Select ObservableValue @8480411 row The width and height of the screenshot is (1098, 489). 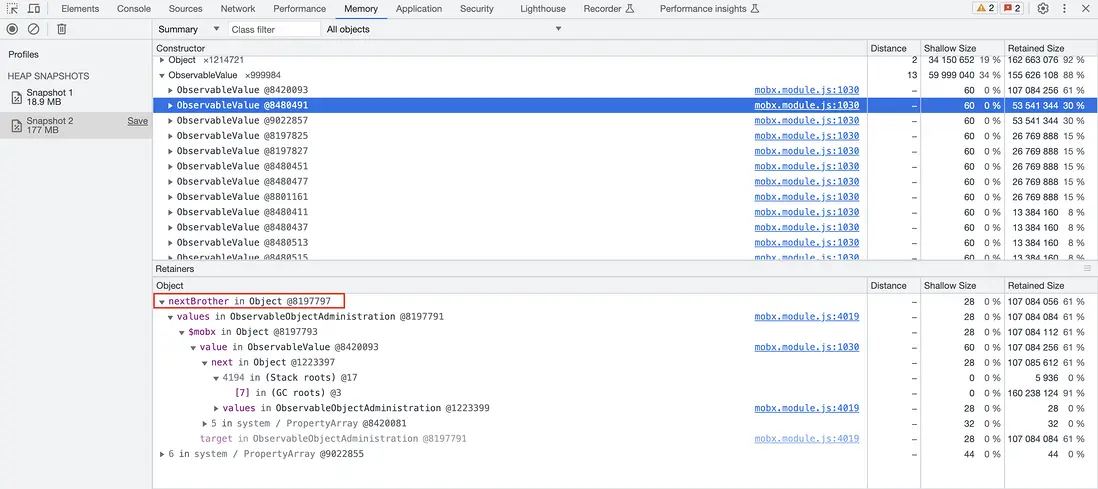click(x=625, y=212)
